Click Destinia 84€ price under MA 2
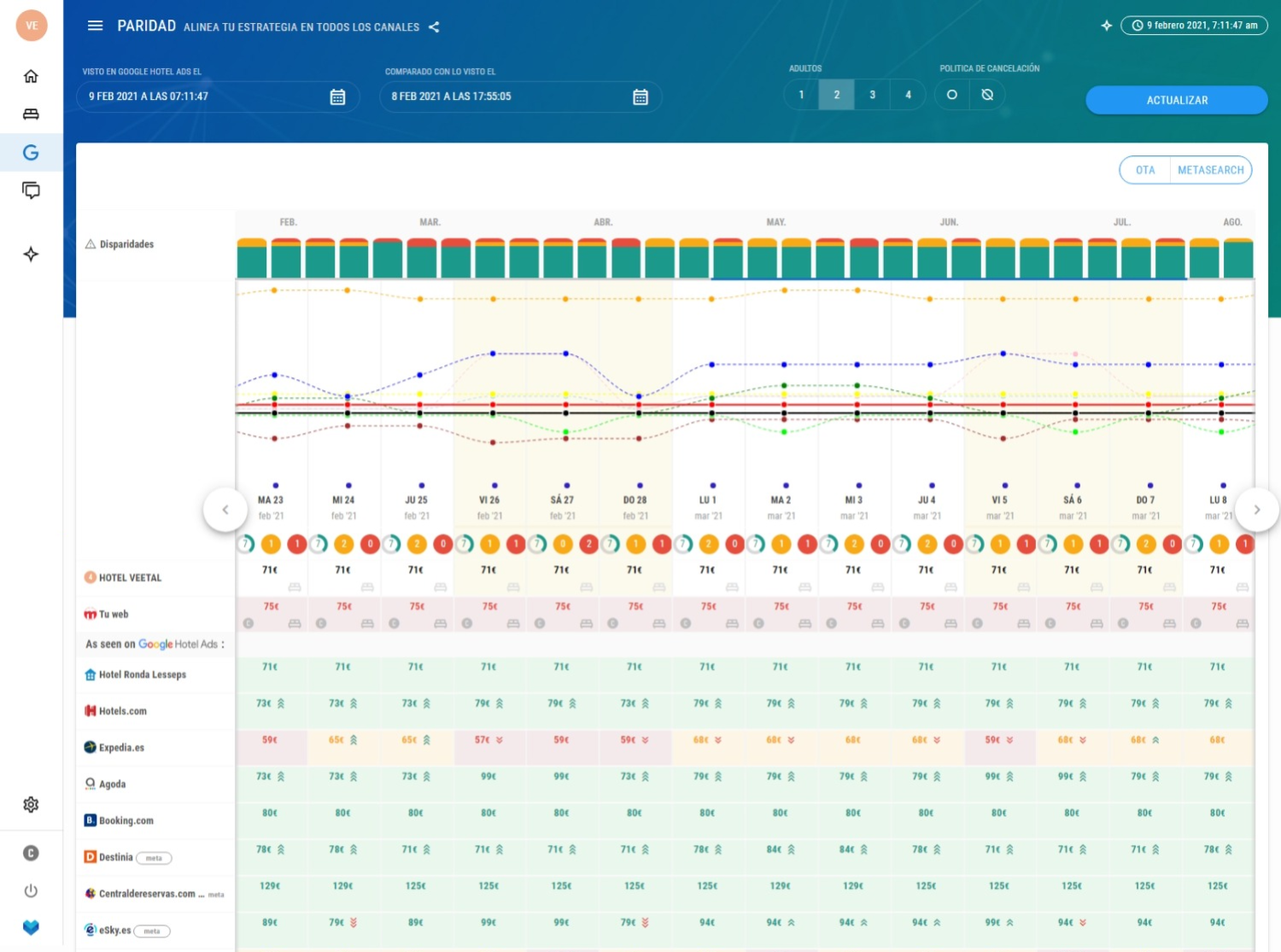 pyautogui.click(x=774, y=850)
